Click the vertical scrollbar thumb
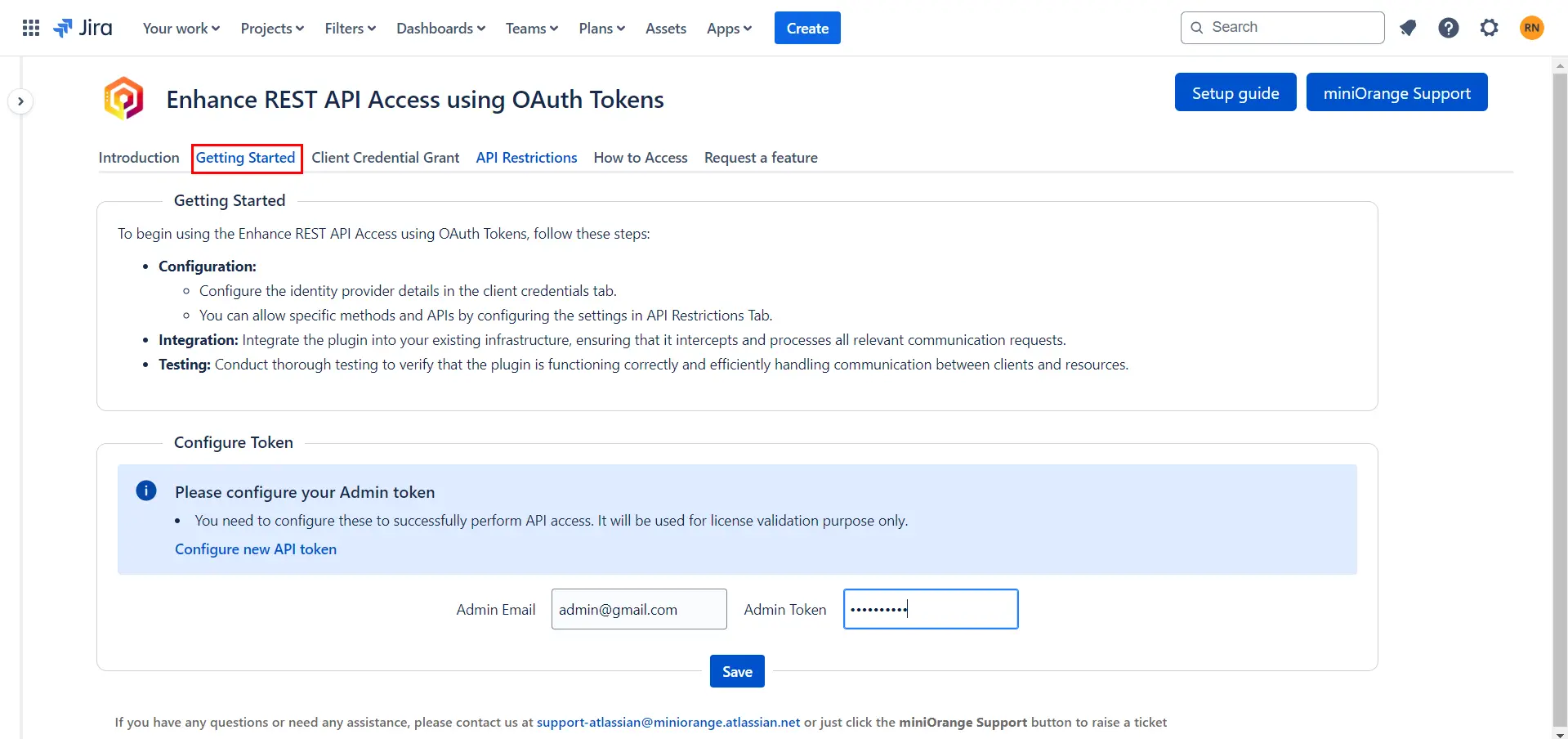The image size is (1568, 739). tap(1560, 399)
